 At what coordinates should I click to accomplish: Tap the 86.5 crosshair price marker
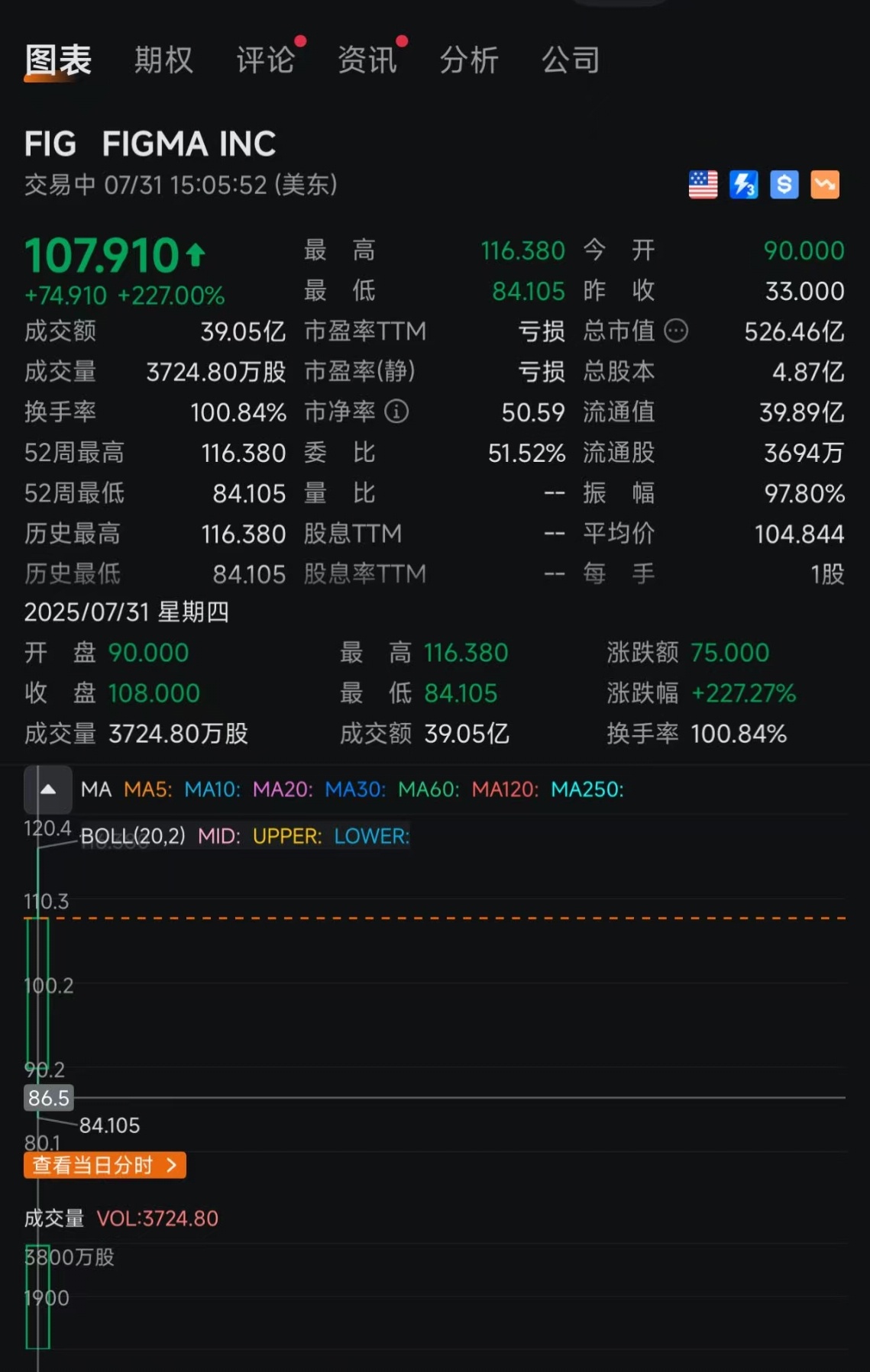pyautogui.click(x=49, y=1098)
